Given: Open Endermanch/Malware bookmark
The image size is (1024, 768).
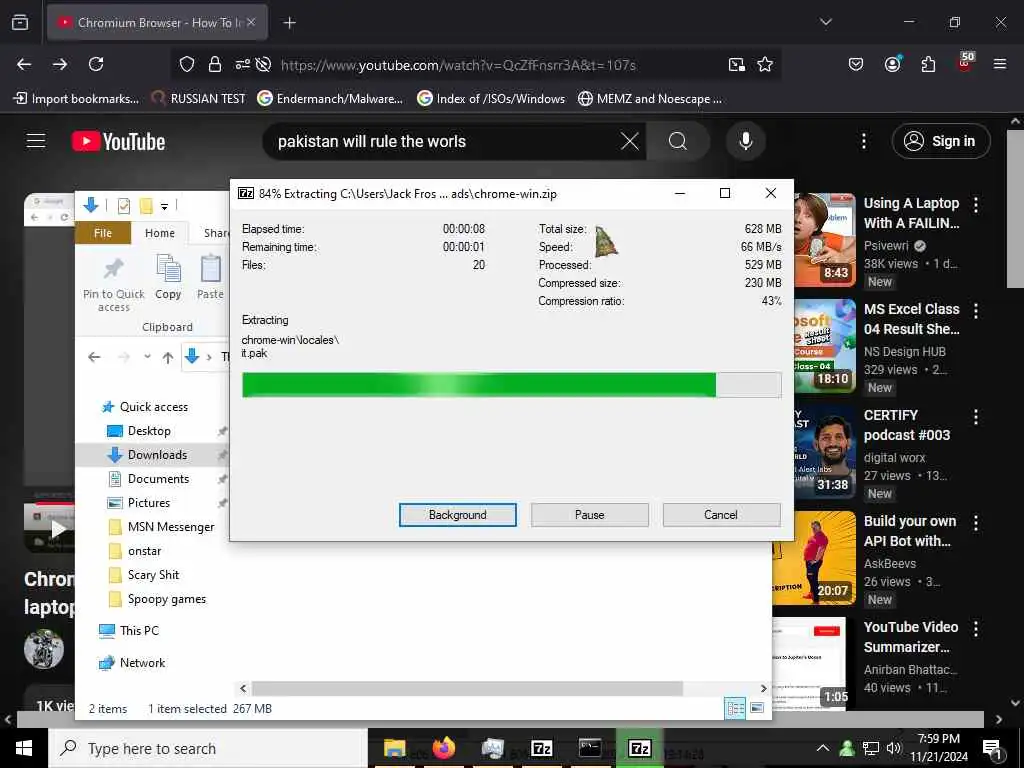Looking at the screenshot, I should point(330,99).
